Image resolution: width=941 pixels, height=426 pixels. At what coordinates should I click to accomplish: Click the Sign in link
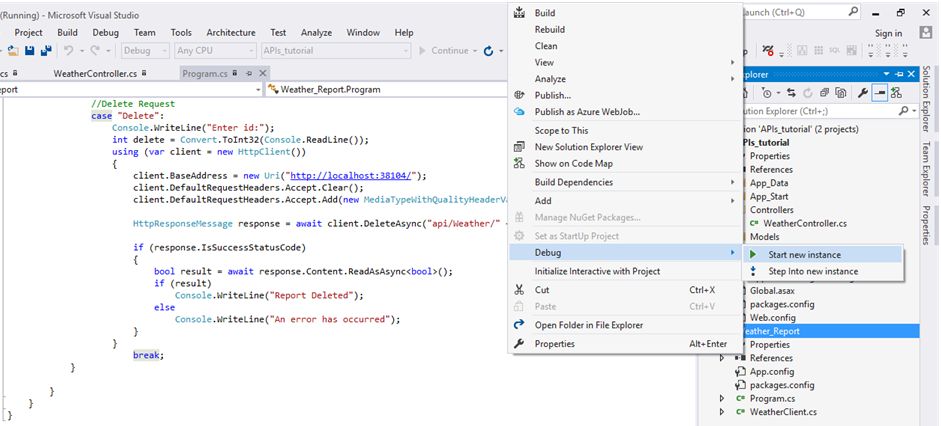(x=888, y=34)
